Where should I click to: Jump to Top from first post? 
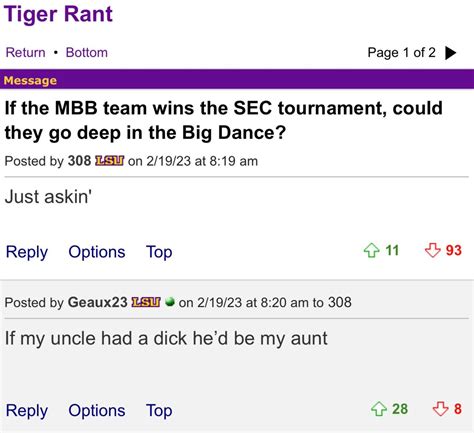[x=159, y=252]
